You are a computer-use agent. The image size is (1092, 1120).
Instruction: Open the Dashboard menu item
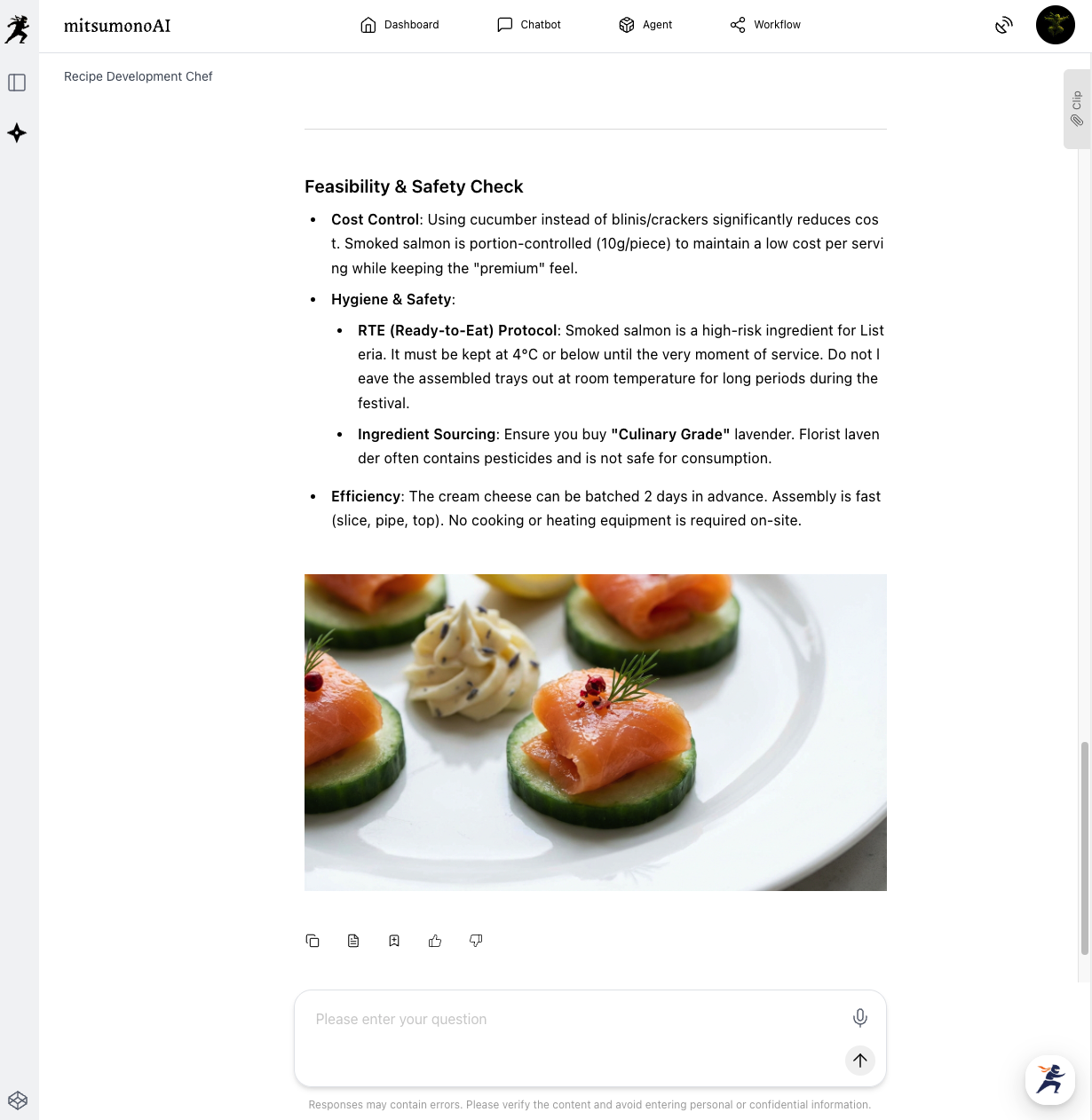pos(400,25)
